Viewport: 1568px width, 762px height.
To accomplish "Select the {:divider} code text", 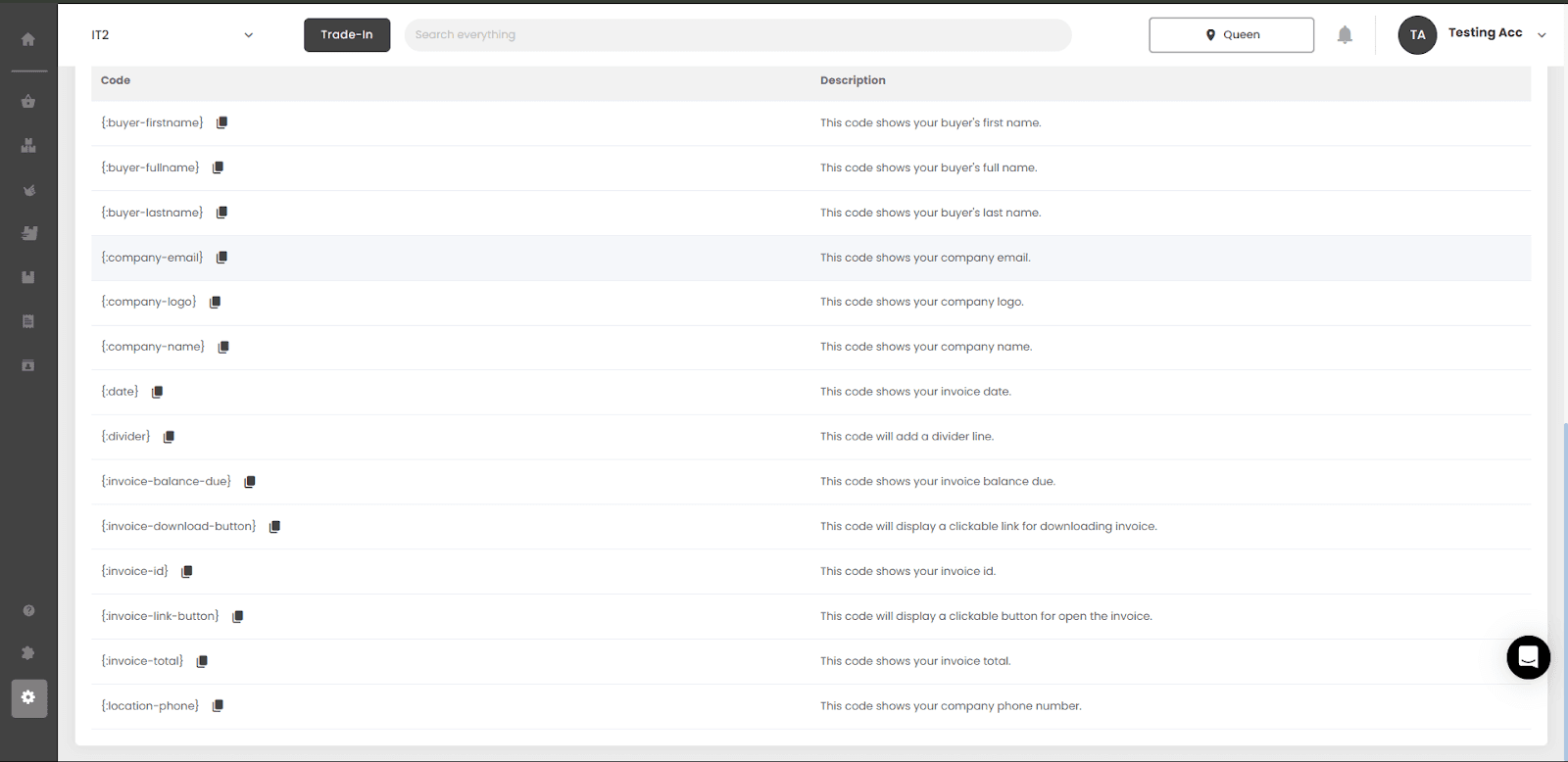I will click(x=125, y=437).
